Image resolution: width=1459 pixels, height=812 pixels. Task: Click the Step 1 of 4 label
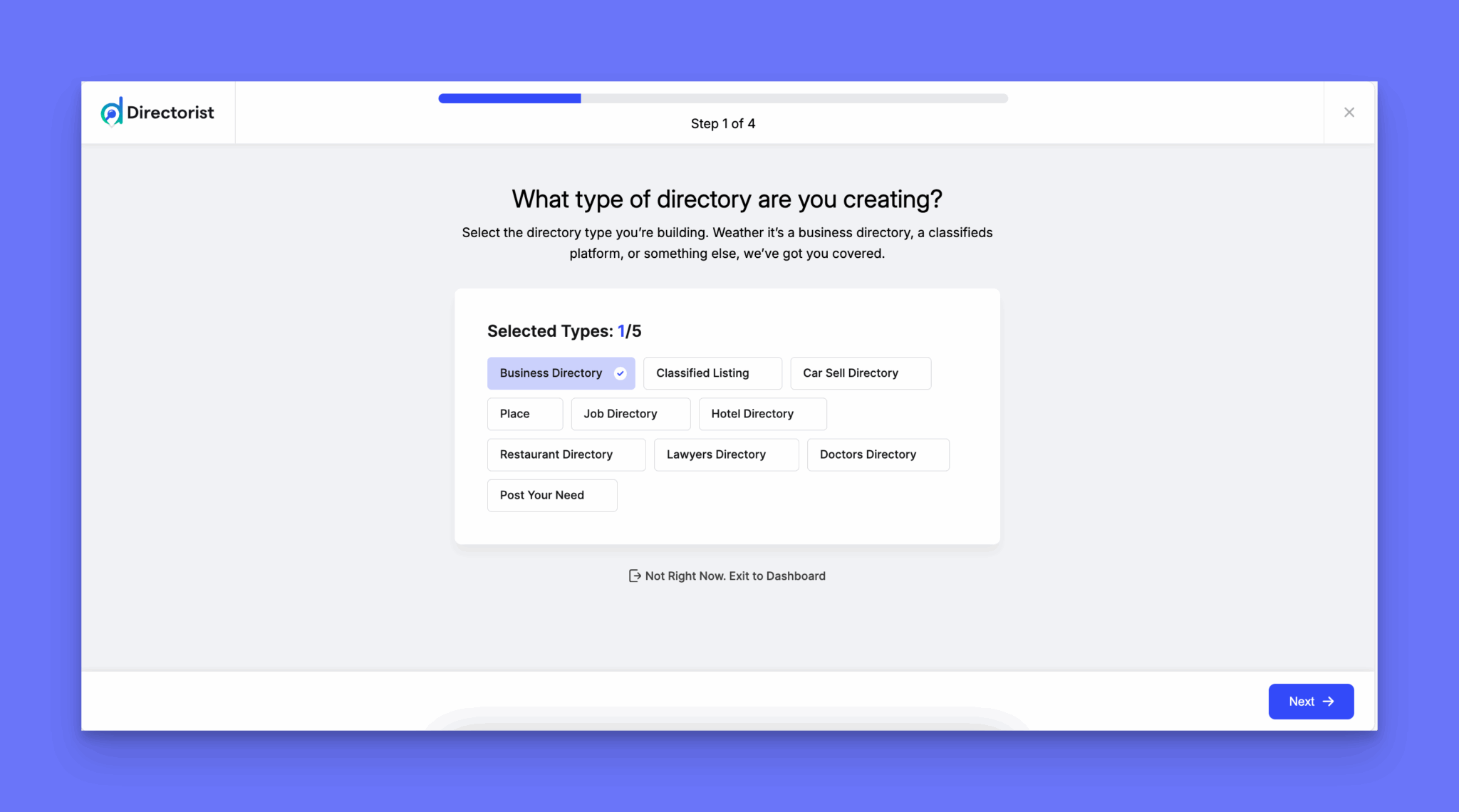coord(722,123)
